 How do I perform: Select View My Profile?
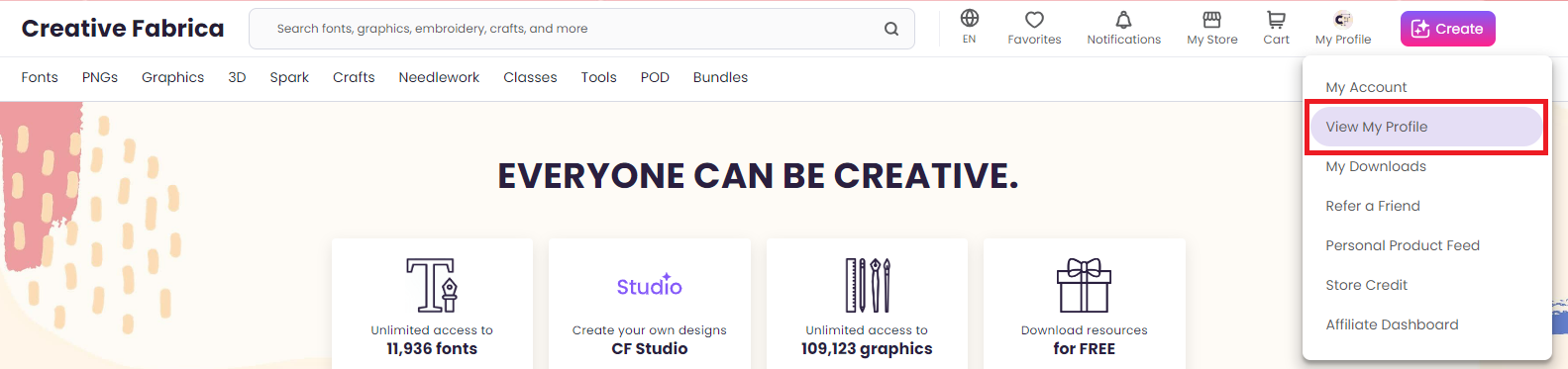pyautogui.click(x=1426, y=127)
